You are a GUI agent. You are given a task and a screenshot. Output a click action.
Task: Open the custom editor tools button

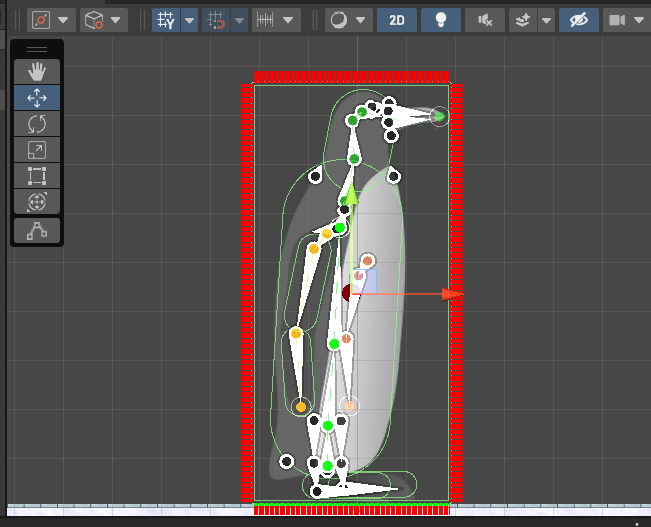(37, 231)
